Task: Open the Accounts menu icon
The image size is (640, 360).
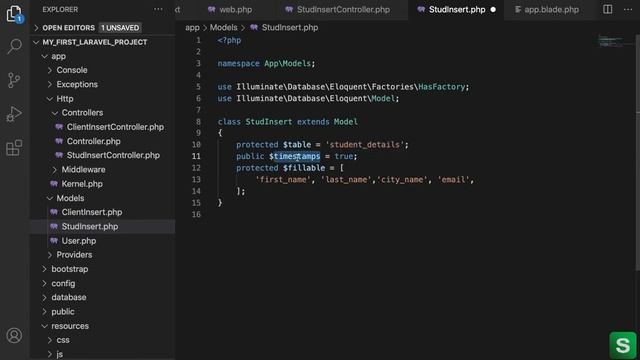Action: click(14, 336)
